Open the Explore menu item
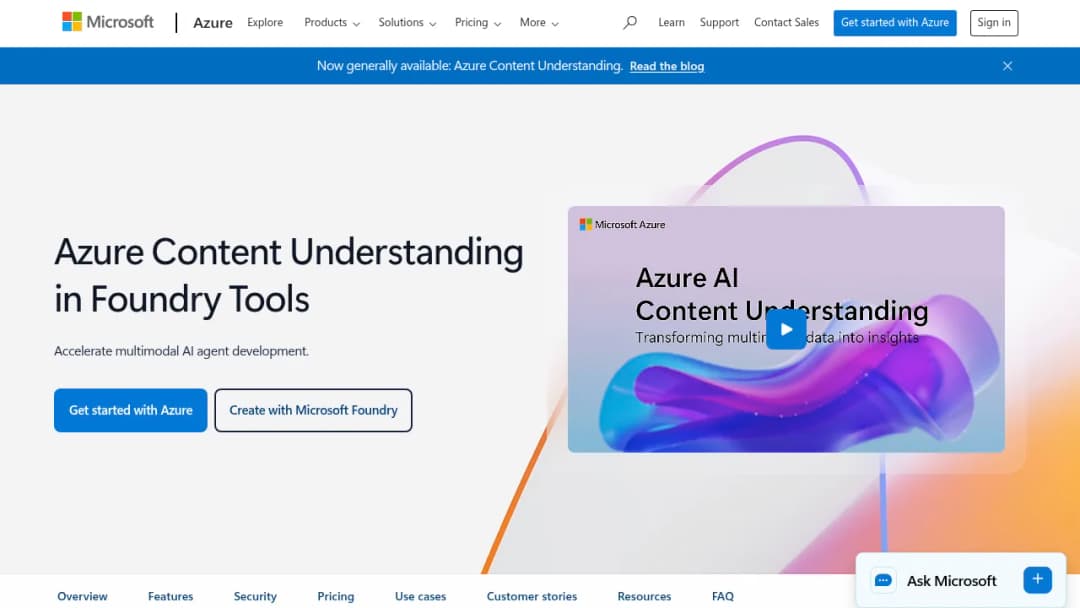The height and width of the screenshot is (608, 1080). click(265, 23)
